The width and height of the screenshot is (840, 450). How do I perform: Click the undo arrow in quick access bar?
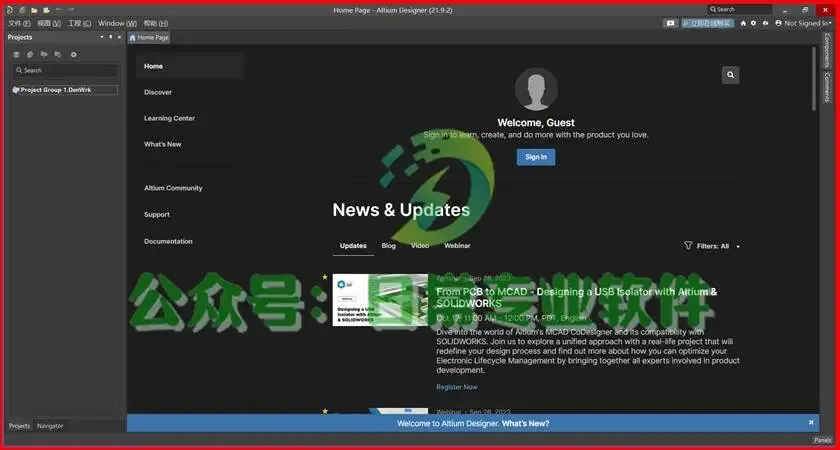coord(59,10)
